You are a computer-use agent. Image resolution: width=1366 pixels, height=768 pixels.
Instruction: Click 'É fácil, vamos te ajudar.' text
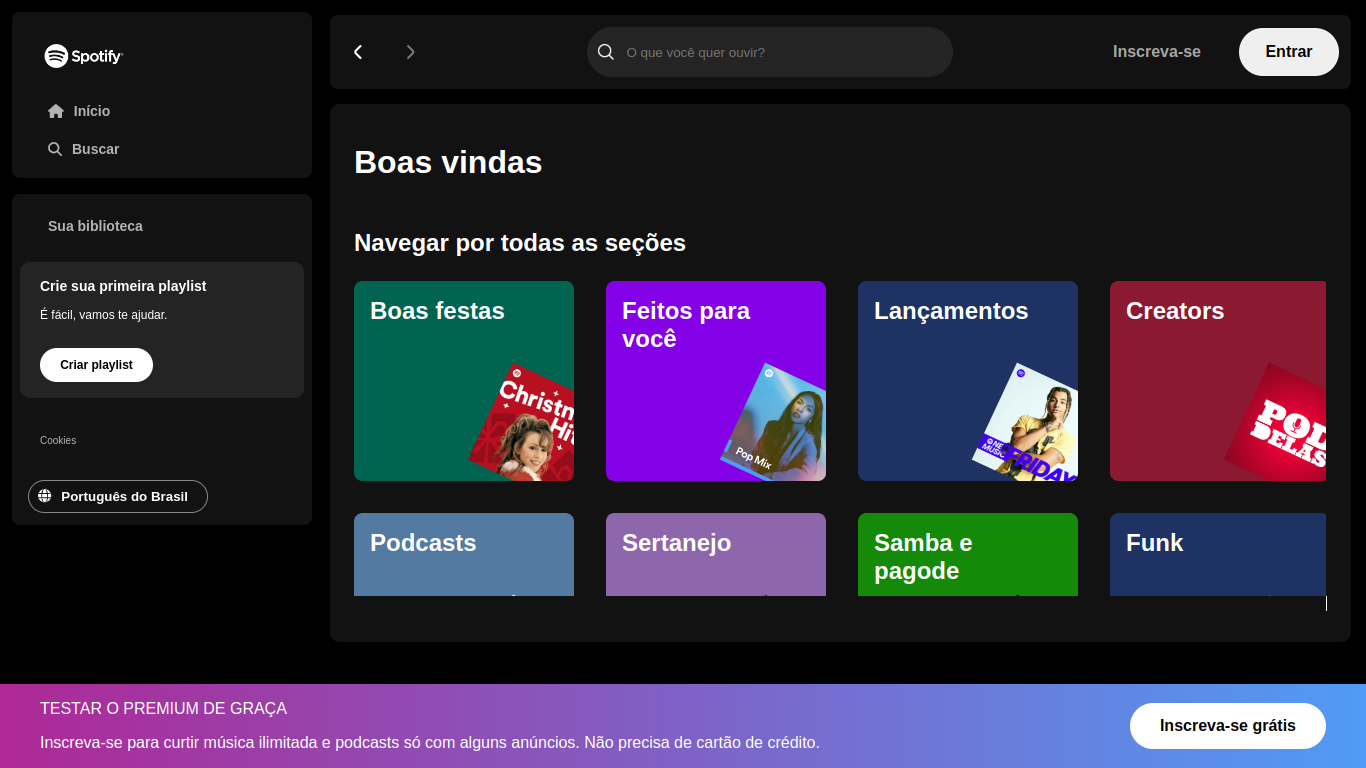pyautogui.click(x=104, y=315)
